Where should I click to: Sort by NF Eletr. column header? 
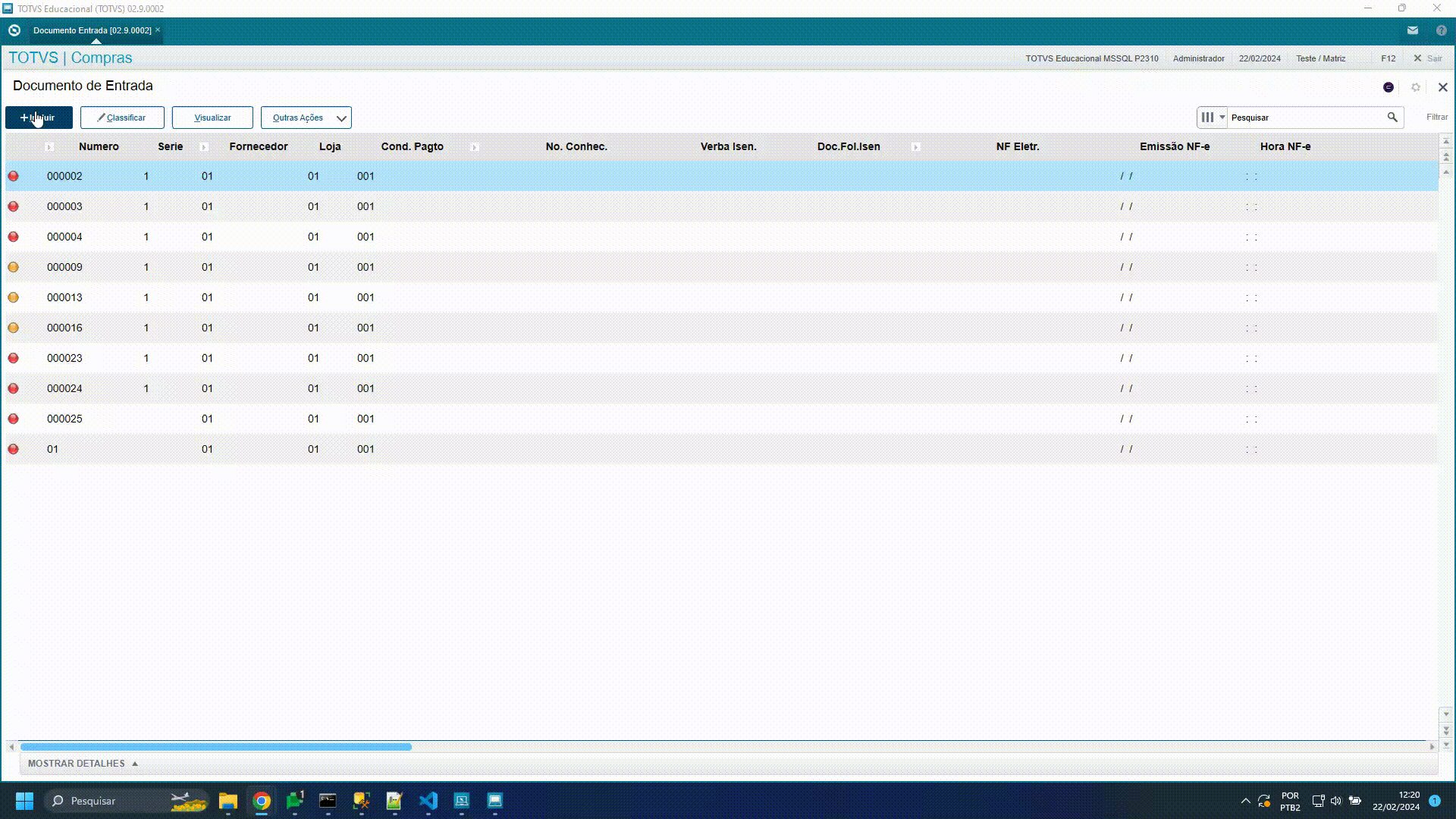[x=1018, y=146]
